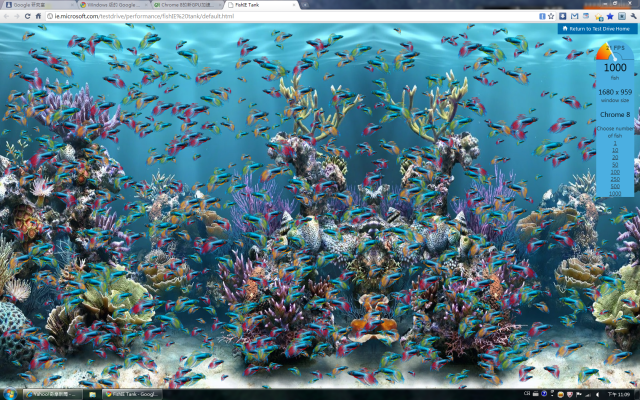
Task: Switch to the Chrome 8 GPU tab
Action: (x=187, y=5)
